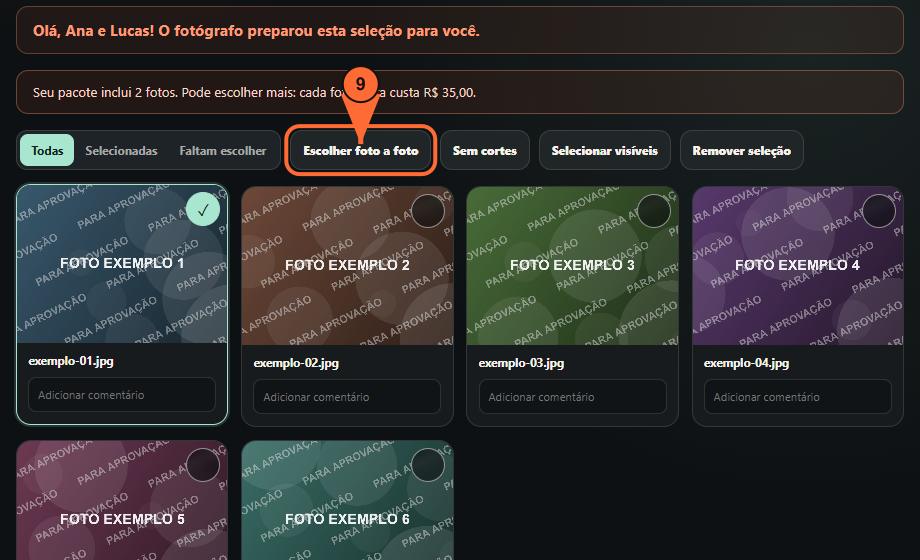This screenshot has width=920, height=560.
Task: Open the Foto Exemplo 3 thumbnail
Action: click(x=573, y=265)
